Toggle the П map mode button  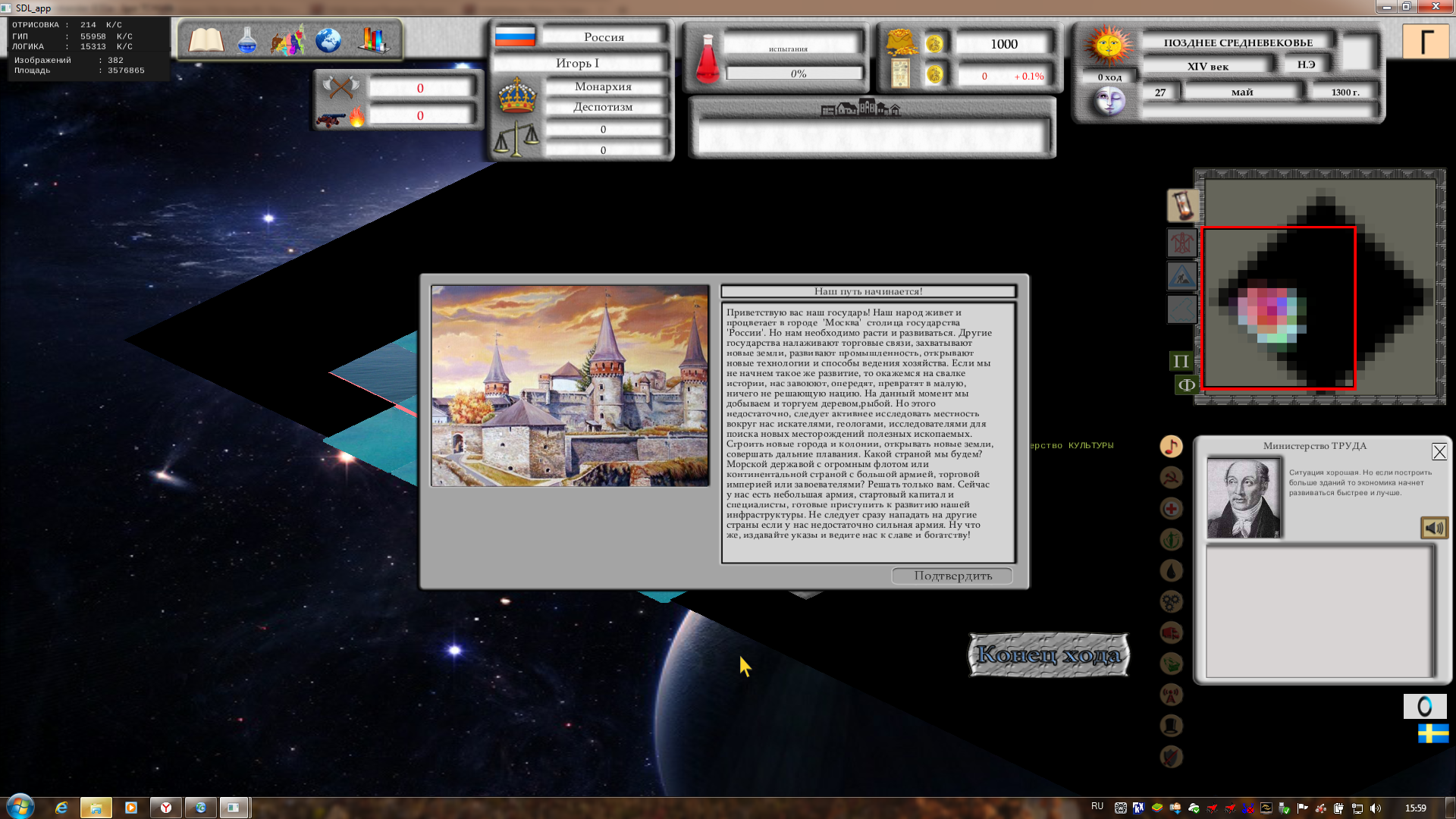pyautogui.click(x=1181, y=361)
